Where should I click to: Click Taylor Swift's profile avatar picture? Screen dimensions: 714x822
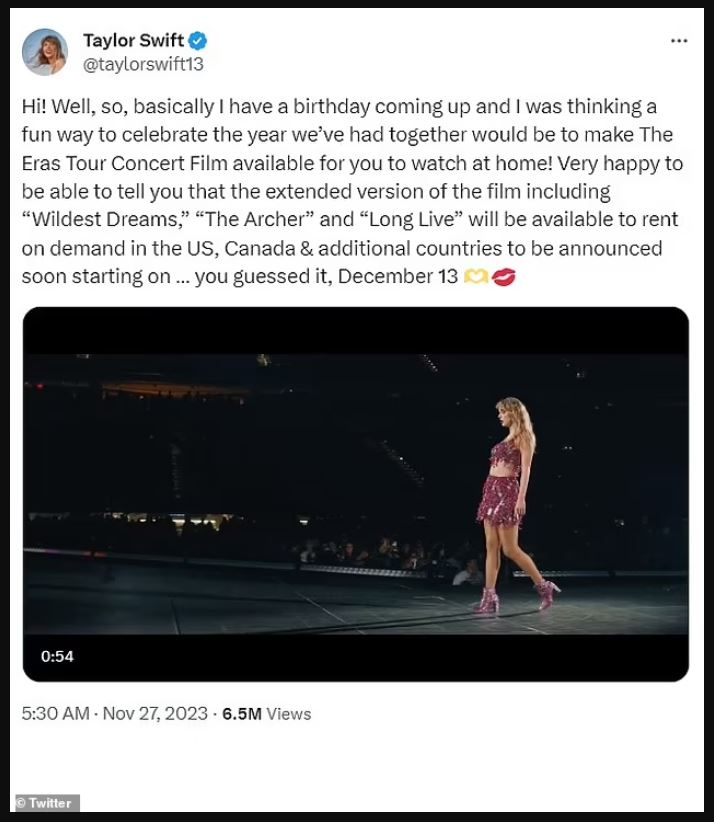pyautogui.click(x=45, y=52)
